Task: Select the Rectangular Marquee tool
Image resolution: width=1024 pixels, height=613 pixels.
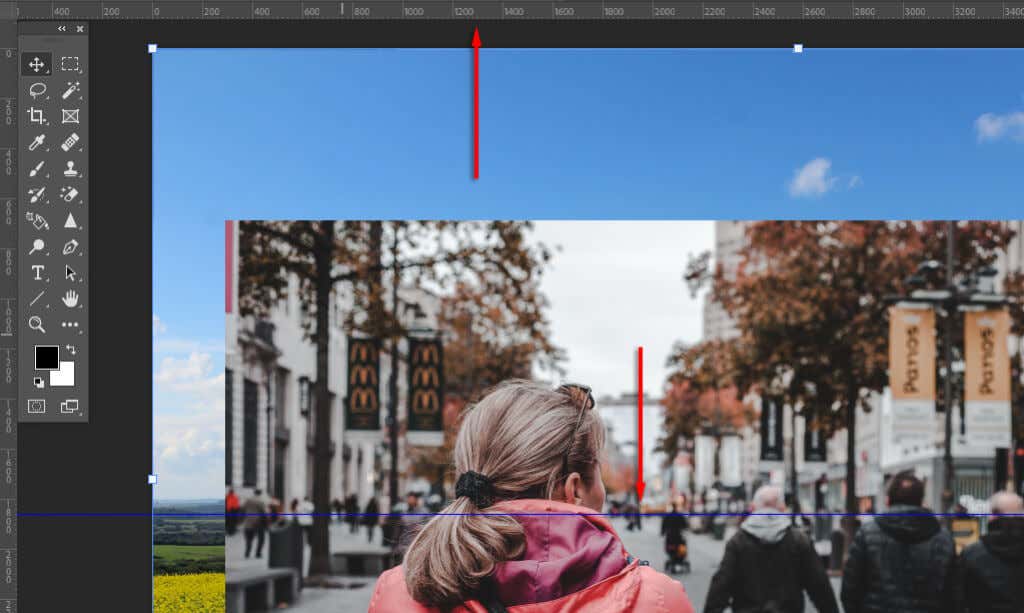Action: [x=70, y=63]
